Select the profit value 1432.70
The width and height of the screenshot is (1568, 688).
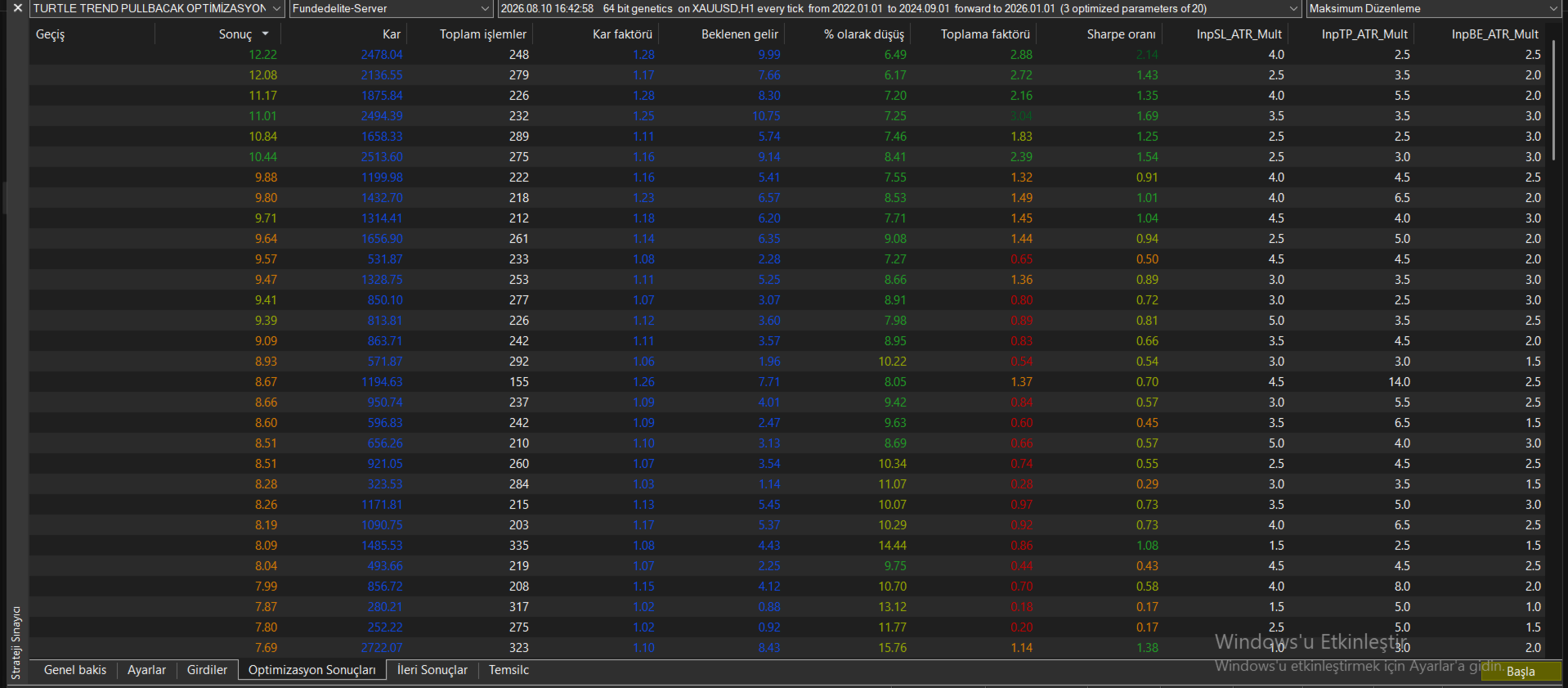pyautogui.click(x=382, y=198)
